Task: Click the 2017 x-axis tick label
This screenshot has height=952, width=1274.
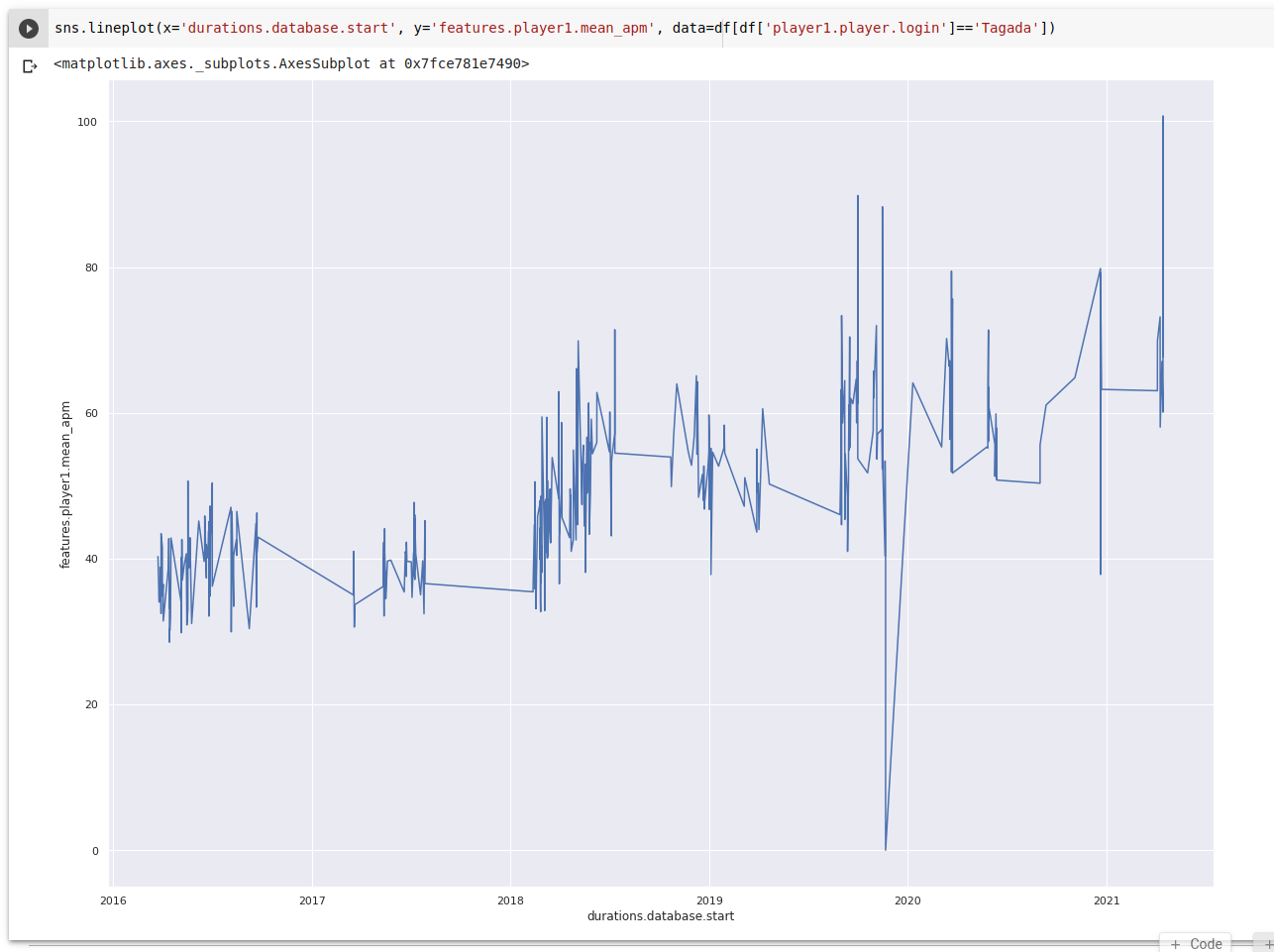Action: point(312,900)
